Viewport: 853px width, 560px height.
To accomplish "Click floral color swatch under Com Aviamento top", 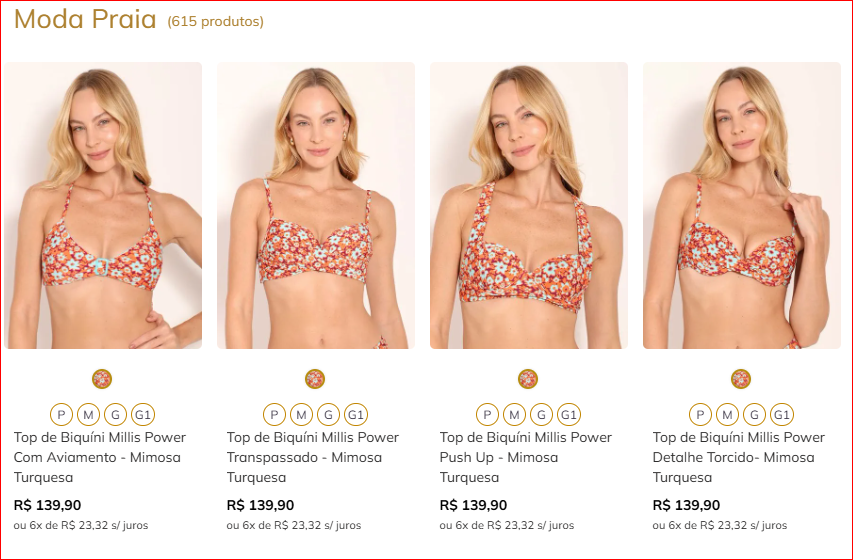I will tap(102, 379).
